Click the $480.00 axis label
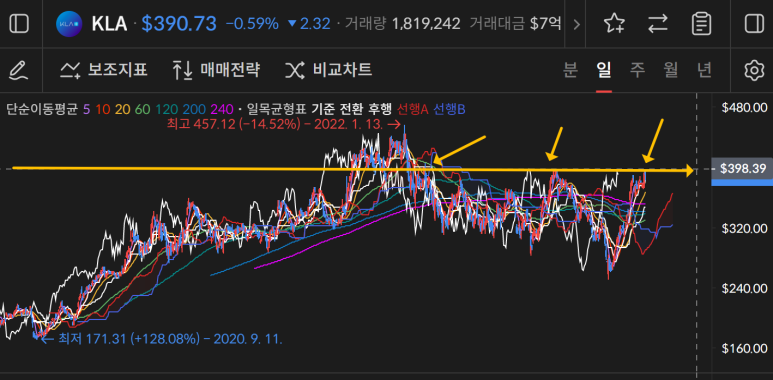 tap(743, 107)
